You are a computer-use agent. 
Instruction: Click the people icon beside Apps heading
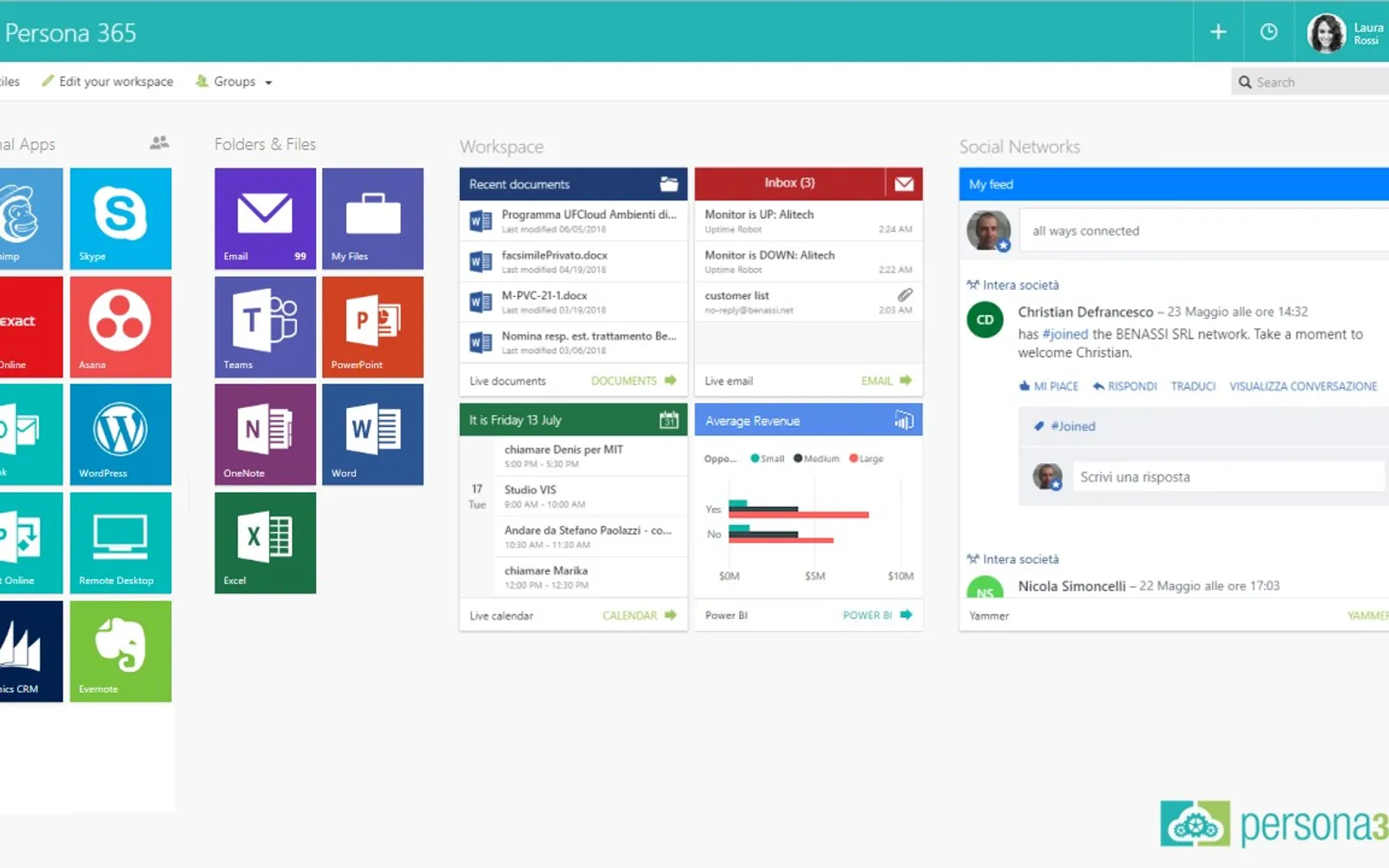[159, 142]
